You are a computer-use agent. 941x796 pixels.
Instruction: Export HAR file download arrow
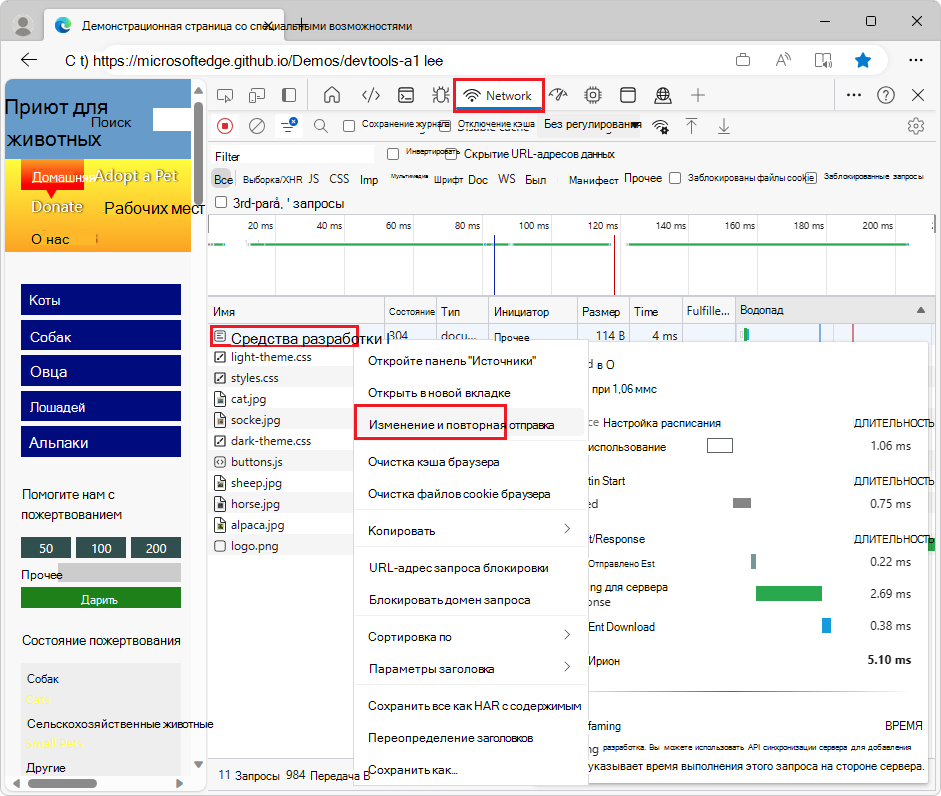pyautogui.click(x=724, y=126)
